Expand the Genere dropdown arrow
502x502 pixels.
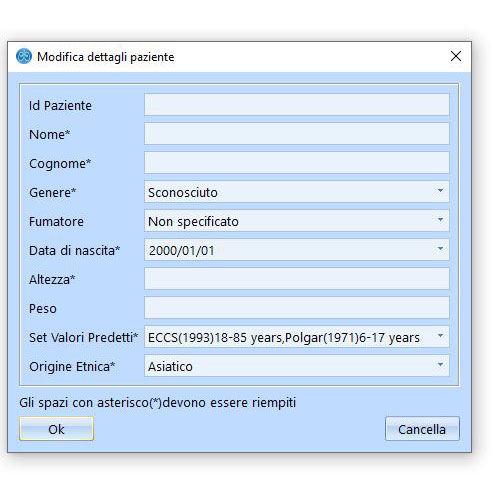coord(440,191)
